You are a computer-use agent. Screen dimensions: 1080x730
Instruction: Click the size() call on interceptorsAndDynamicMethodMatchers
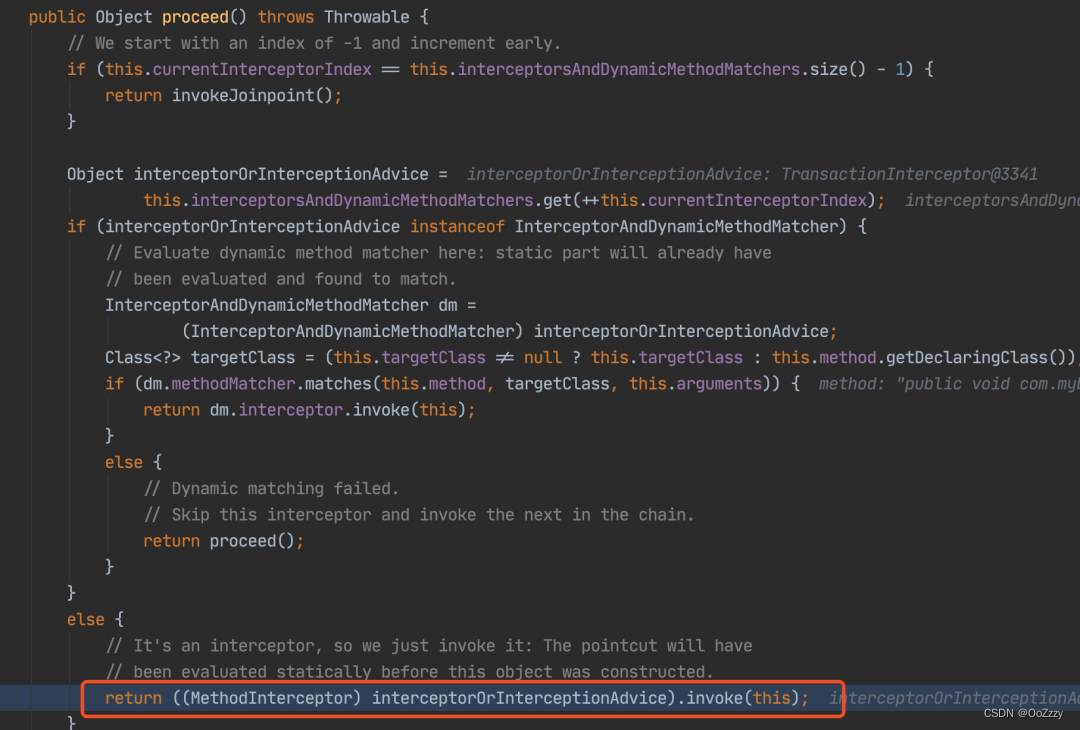(838, 70)
